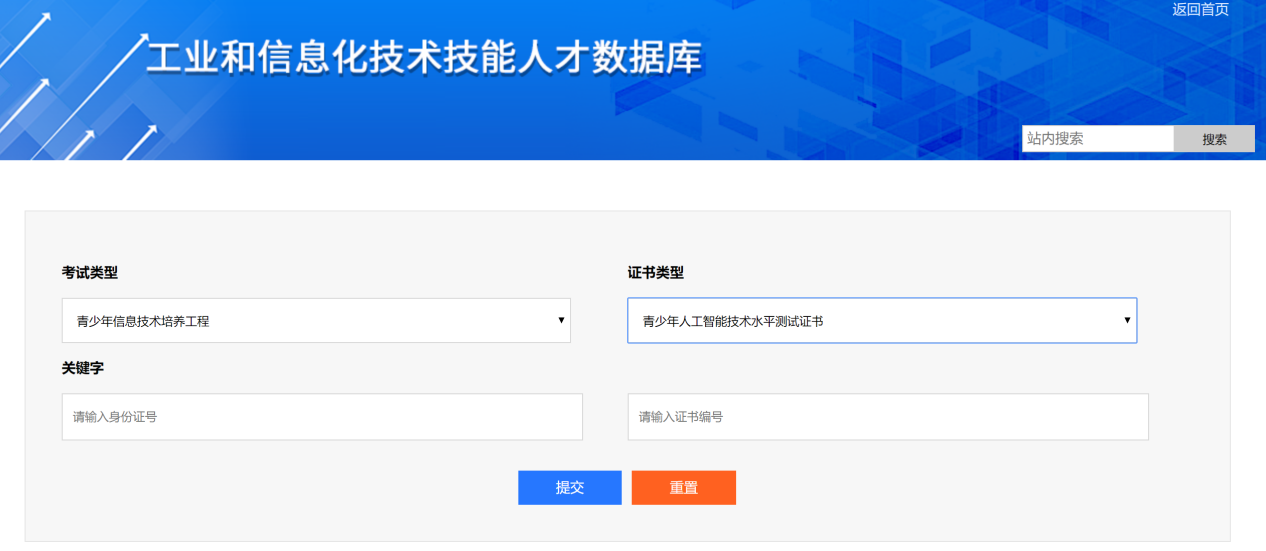Click the 请输入证书编号 input field
The height and width of the screenshot is (551, 1266).
888,417
